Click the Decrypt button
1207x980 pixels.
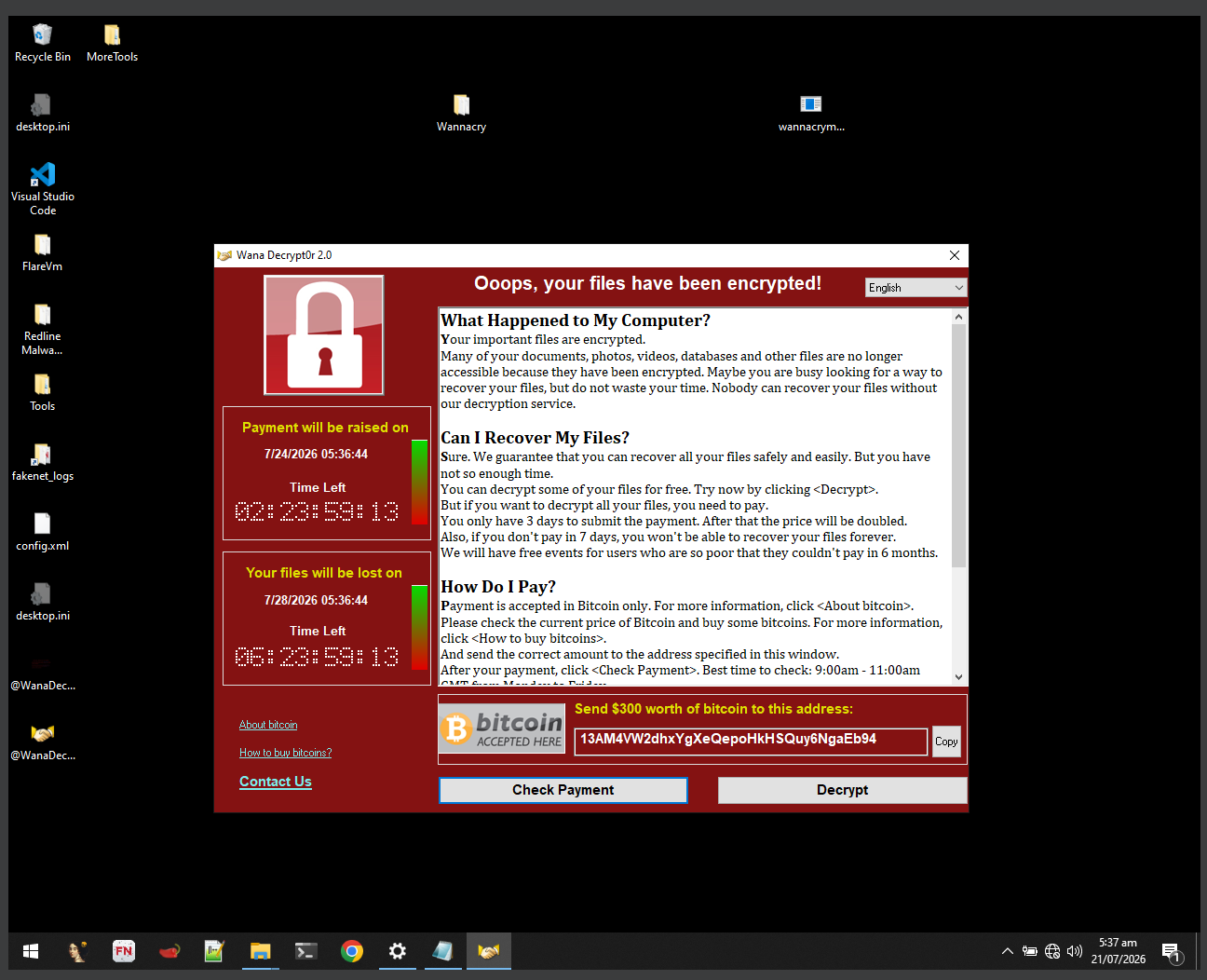(843, 790)
